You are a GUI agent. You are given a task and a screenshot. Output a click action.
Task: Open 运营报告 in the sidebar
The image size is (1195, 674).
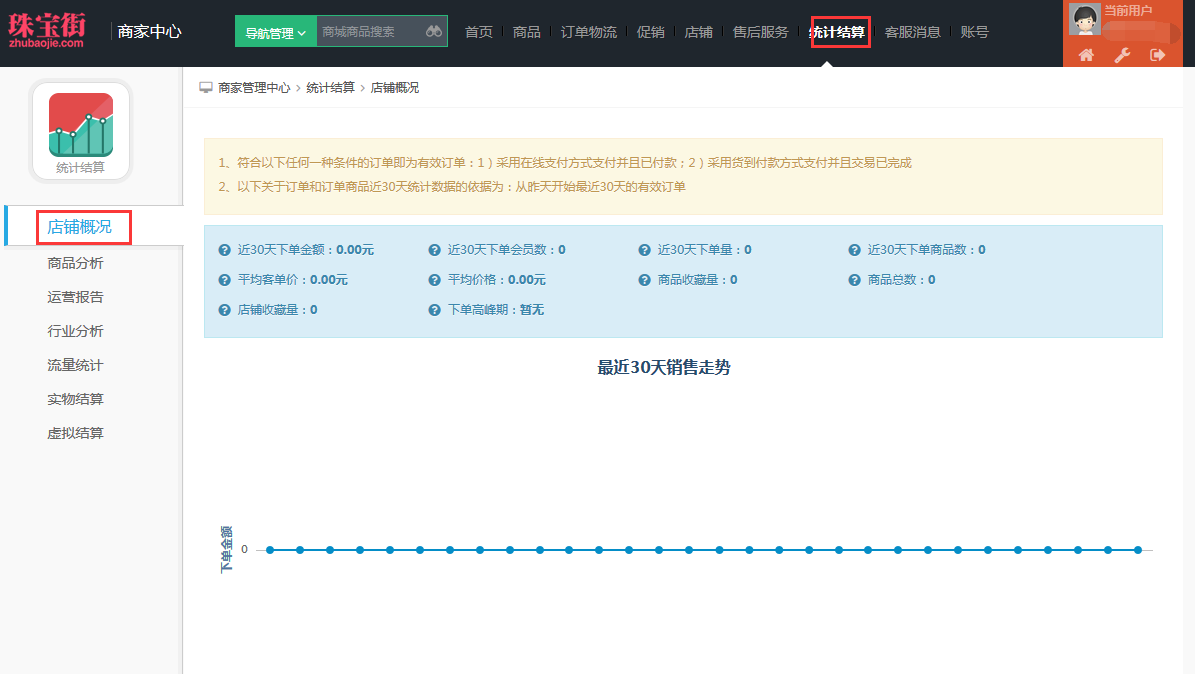pos(75,297)
